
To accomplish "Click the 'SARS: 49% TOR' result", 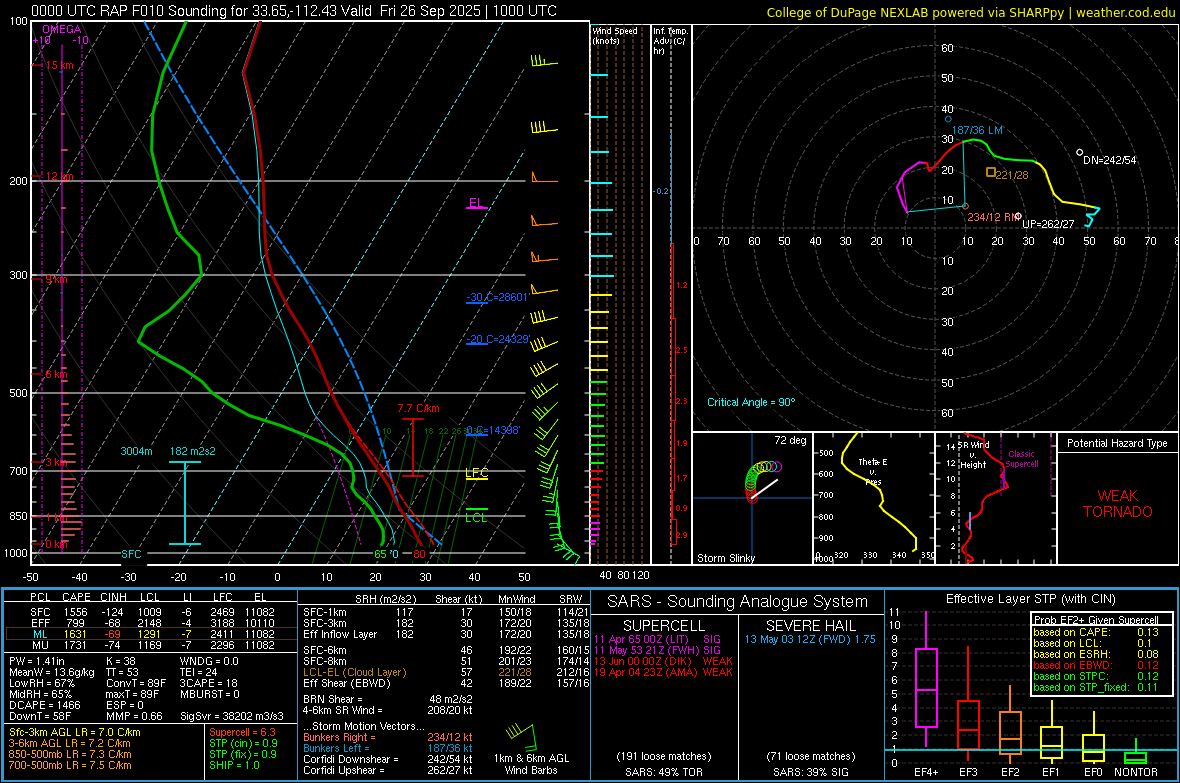I will (x=664, y=772).
